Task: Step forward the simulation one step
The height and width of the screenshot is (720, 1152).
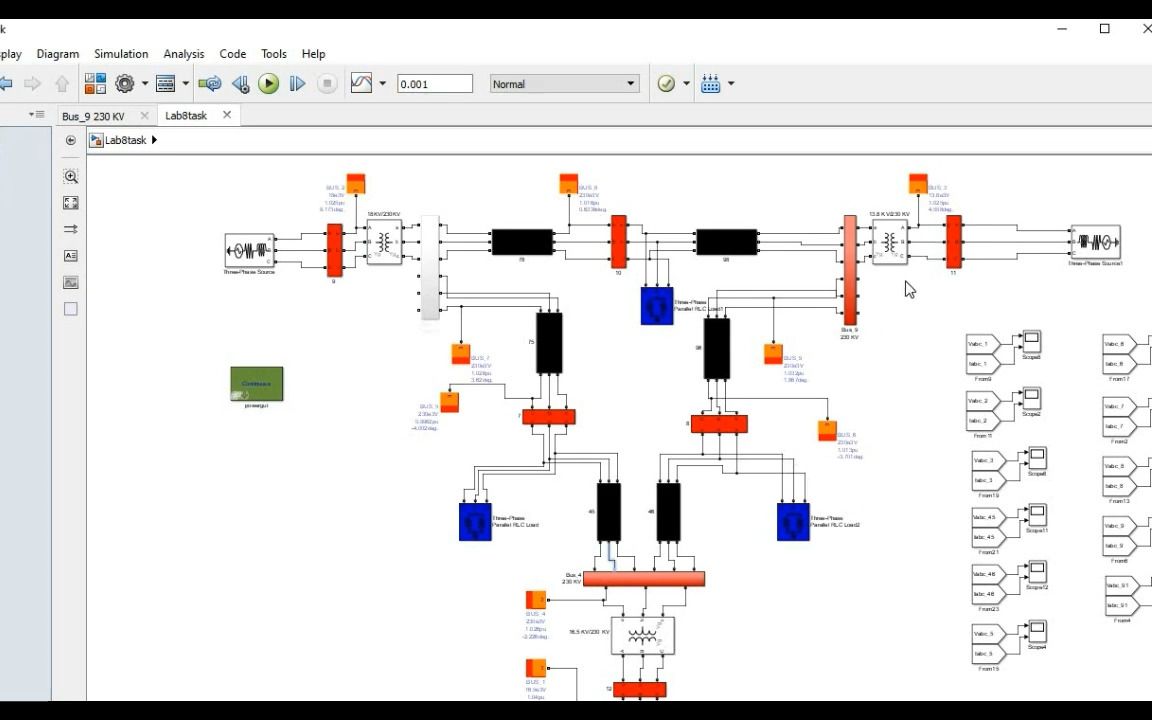Action: (x=297, y=83)
